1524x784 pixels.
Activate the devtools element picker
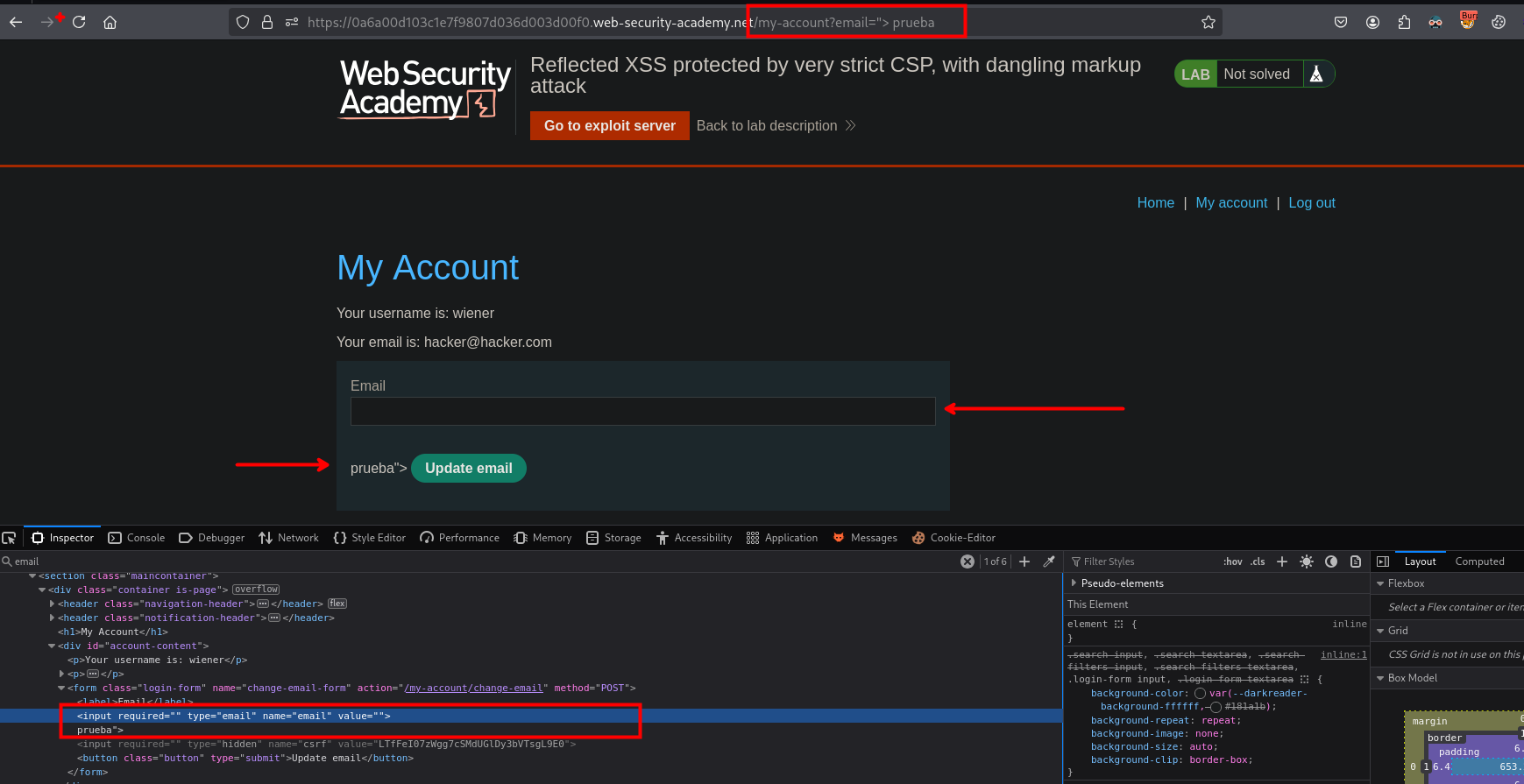pyautogui.click(x=10, y=538)
